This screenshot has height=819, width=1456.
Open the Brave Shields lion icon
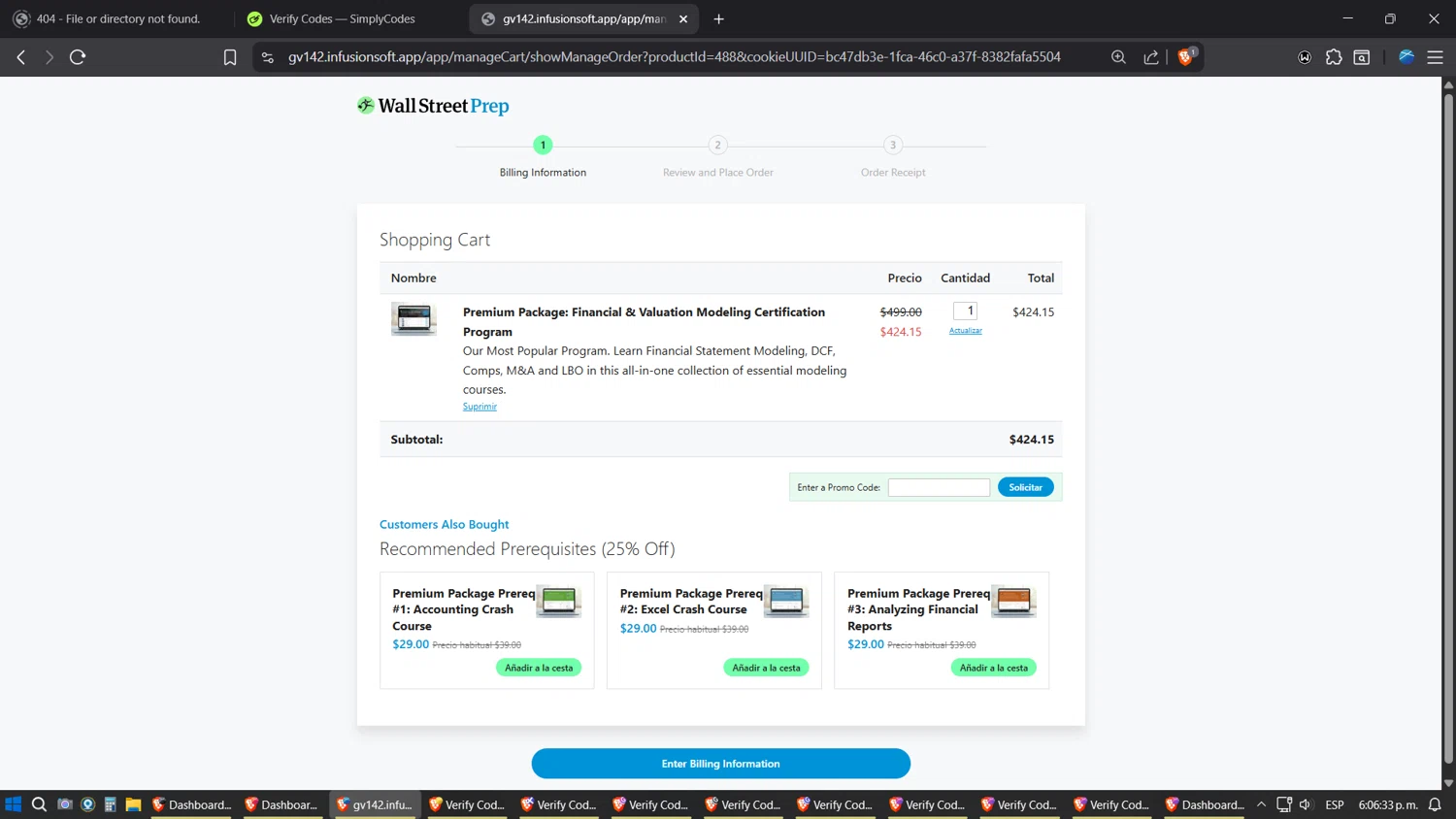(1185, 57)
